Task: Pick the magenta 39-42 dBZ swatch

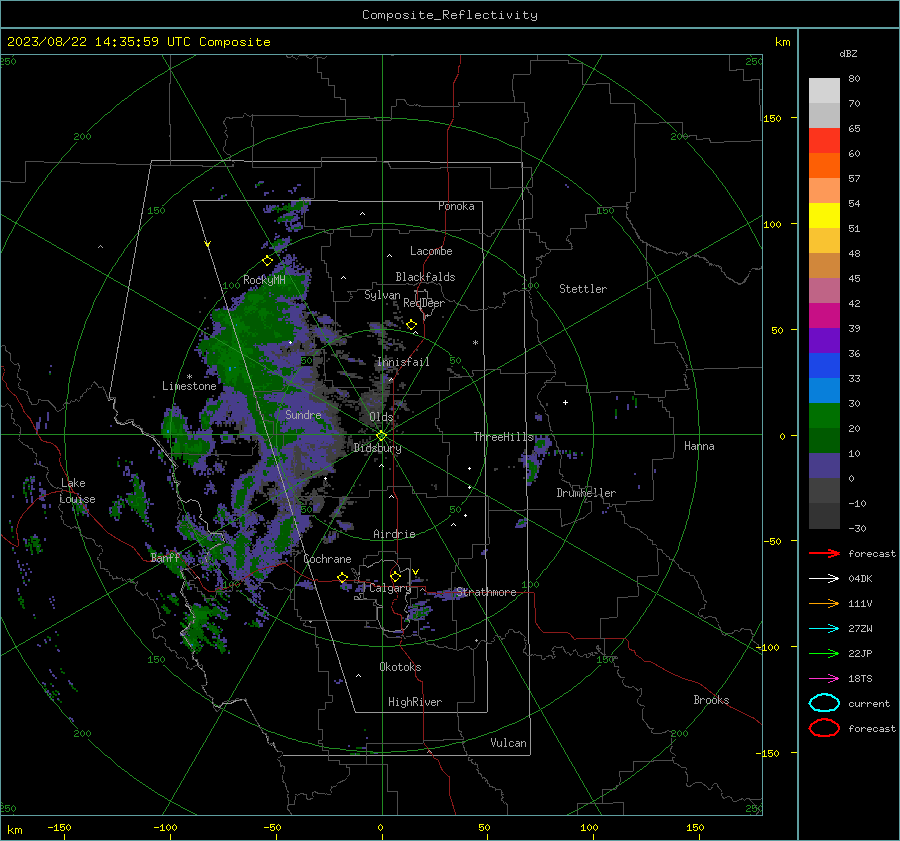Action: tap(824, 316)
